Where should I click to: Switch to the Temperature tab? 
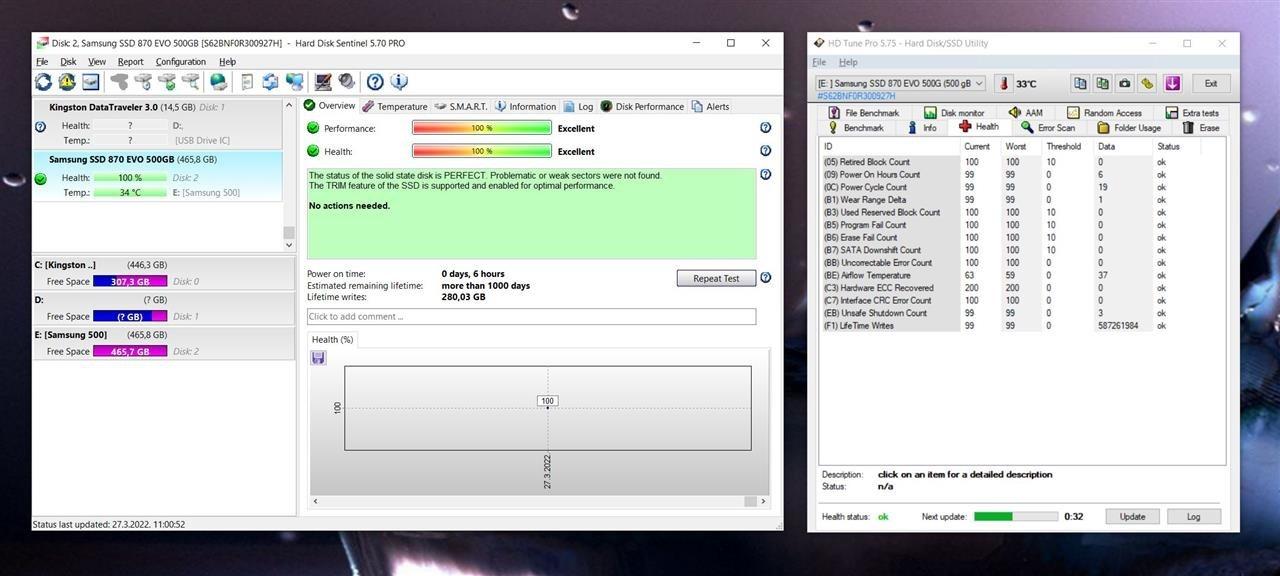[x=394, y=106]
